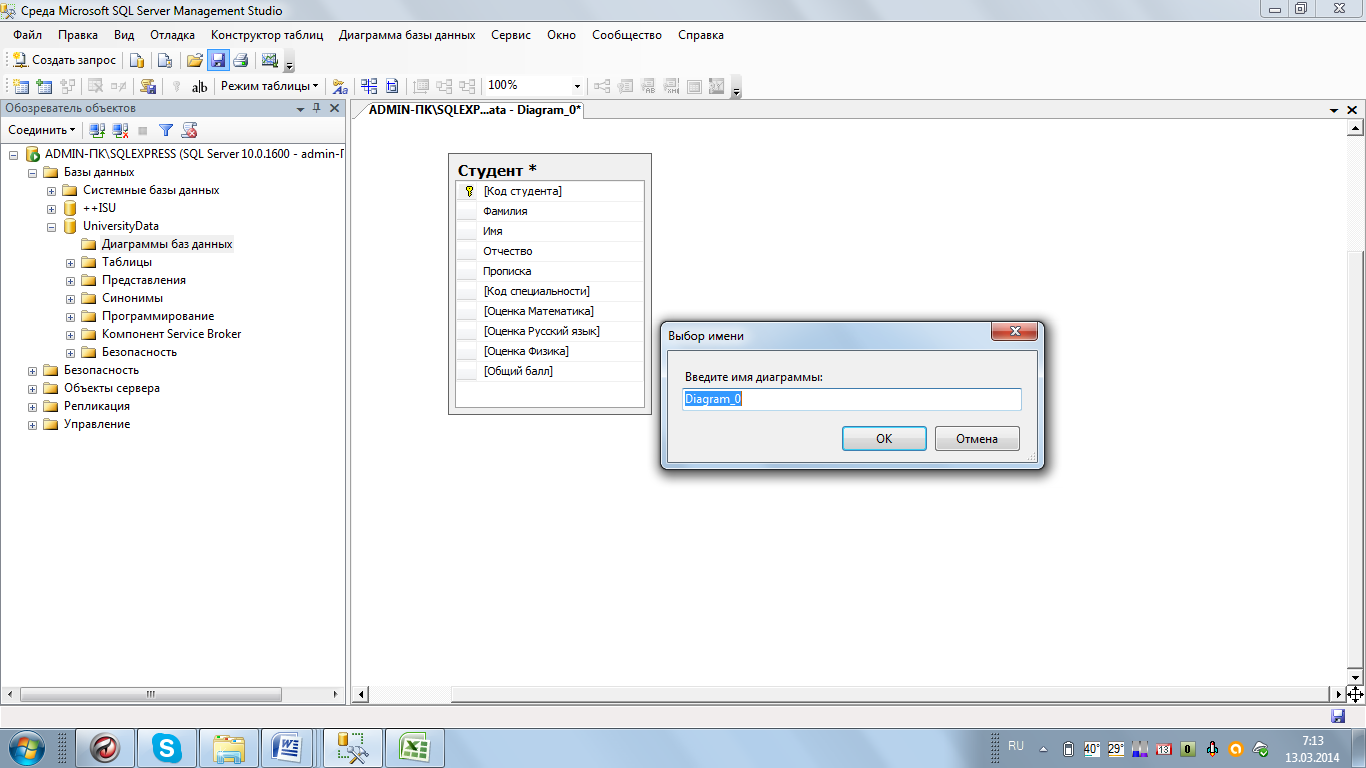The image size is (1366, 768).
Task: Click the RU language indicator
Action: pyautogui.click(x=1016, y=746)
